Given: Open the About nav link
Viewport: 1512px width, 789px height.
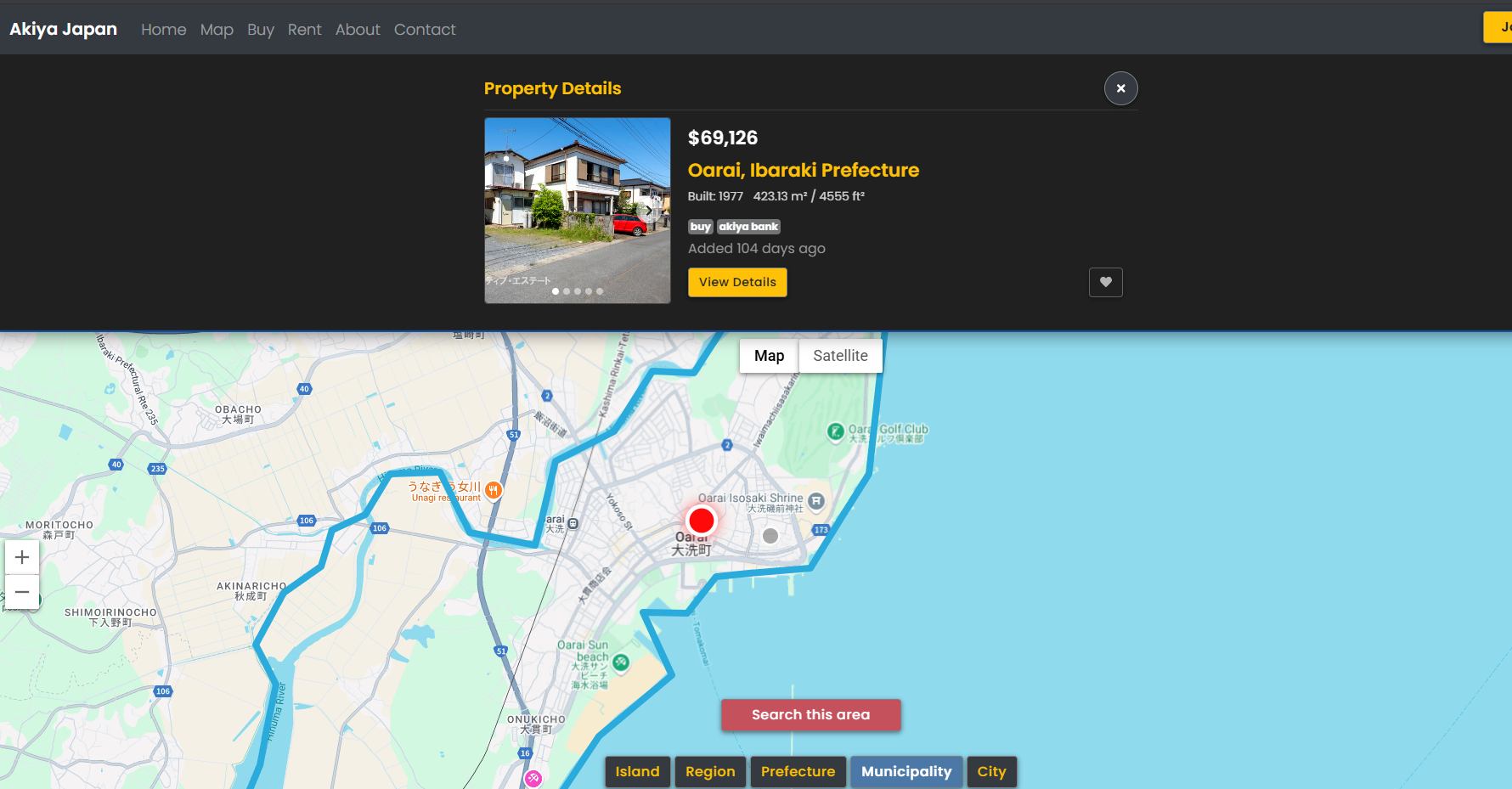Looking at the screenshot, I should [x=358, y=30].
